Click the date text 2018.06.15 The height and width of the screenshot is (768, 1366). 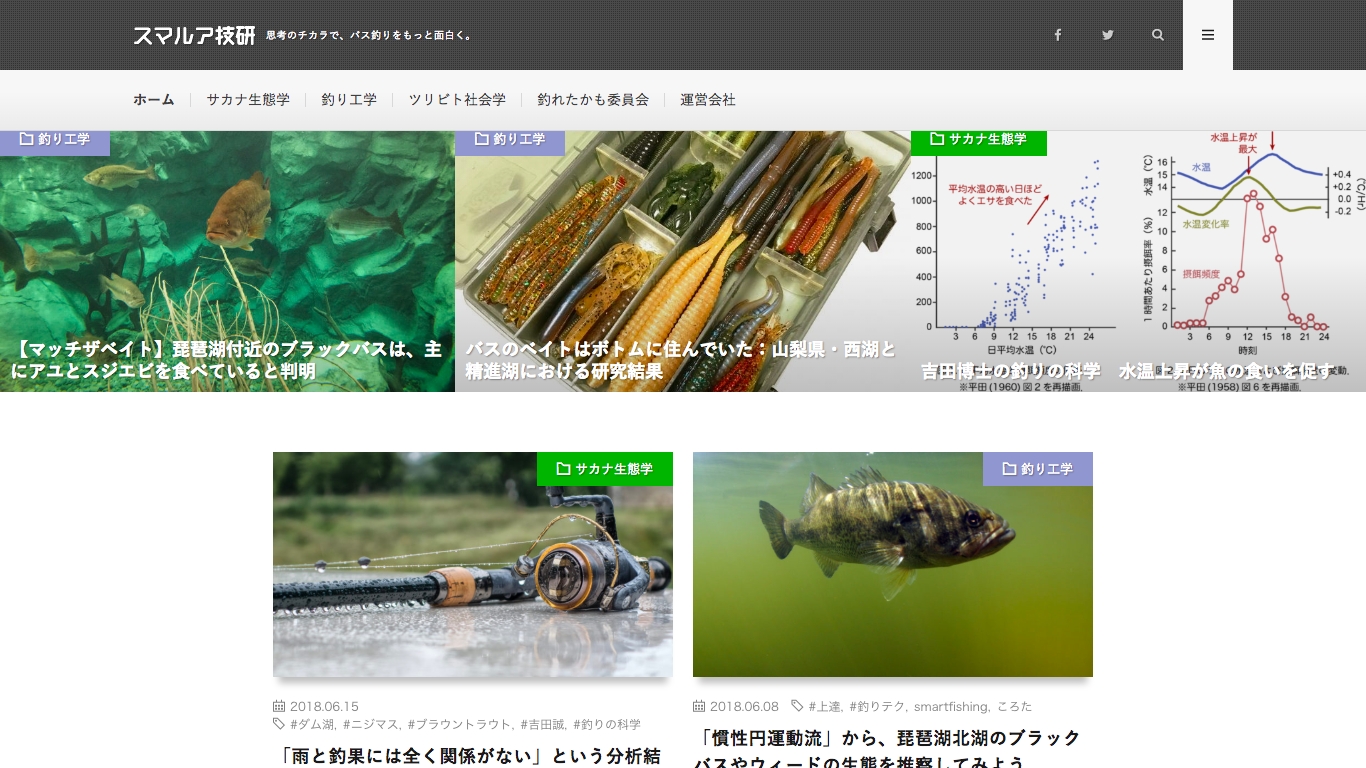point(324,706)
